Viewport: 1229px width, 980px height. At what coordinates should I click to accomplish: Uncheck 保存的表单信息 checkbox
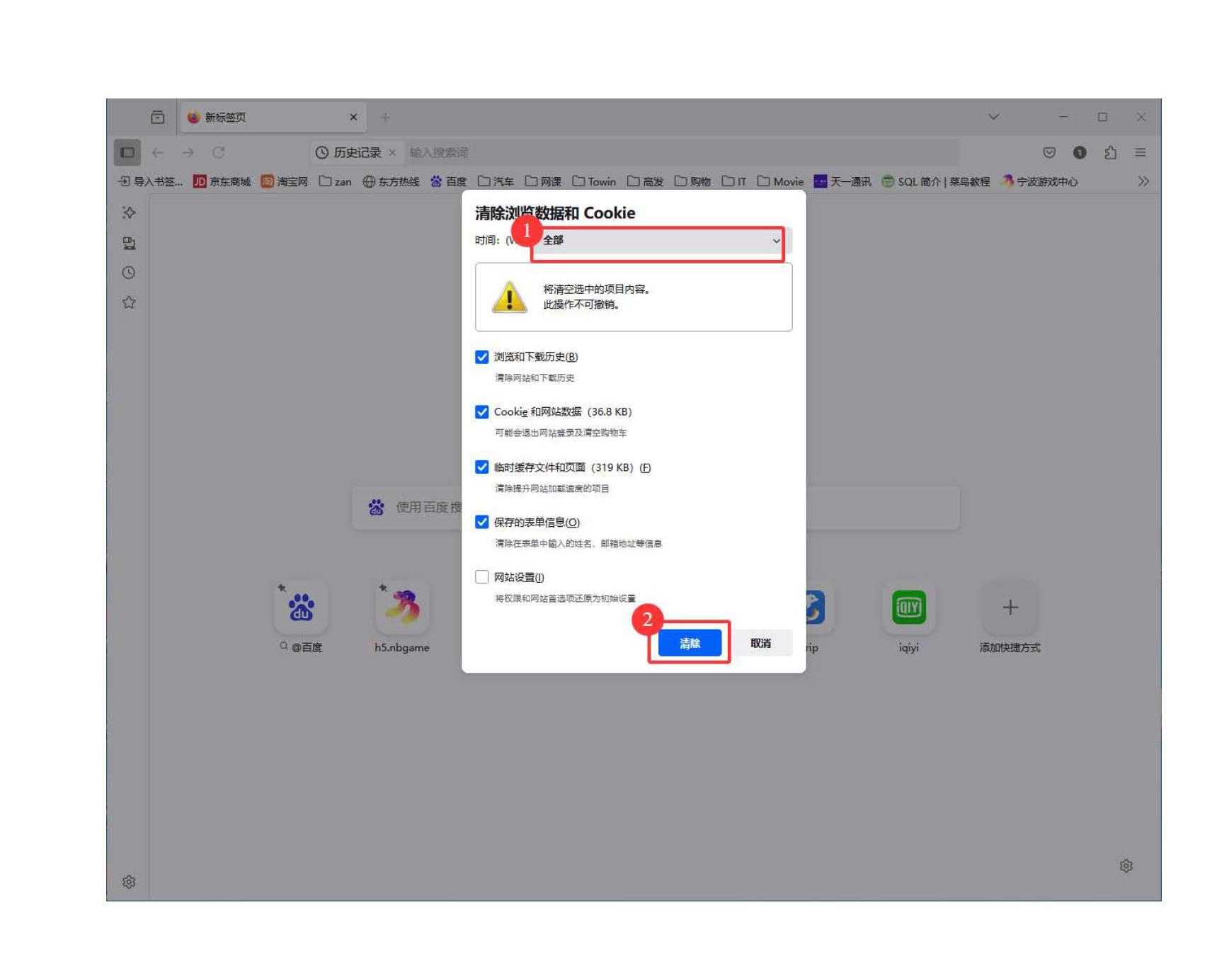pyautogui.click(x=482, y=522)
